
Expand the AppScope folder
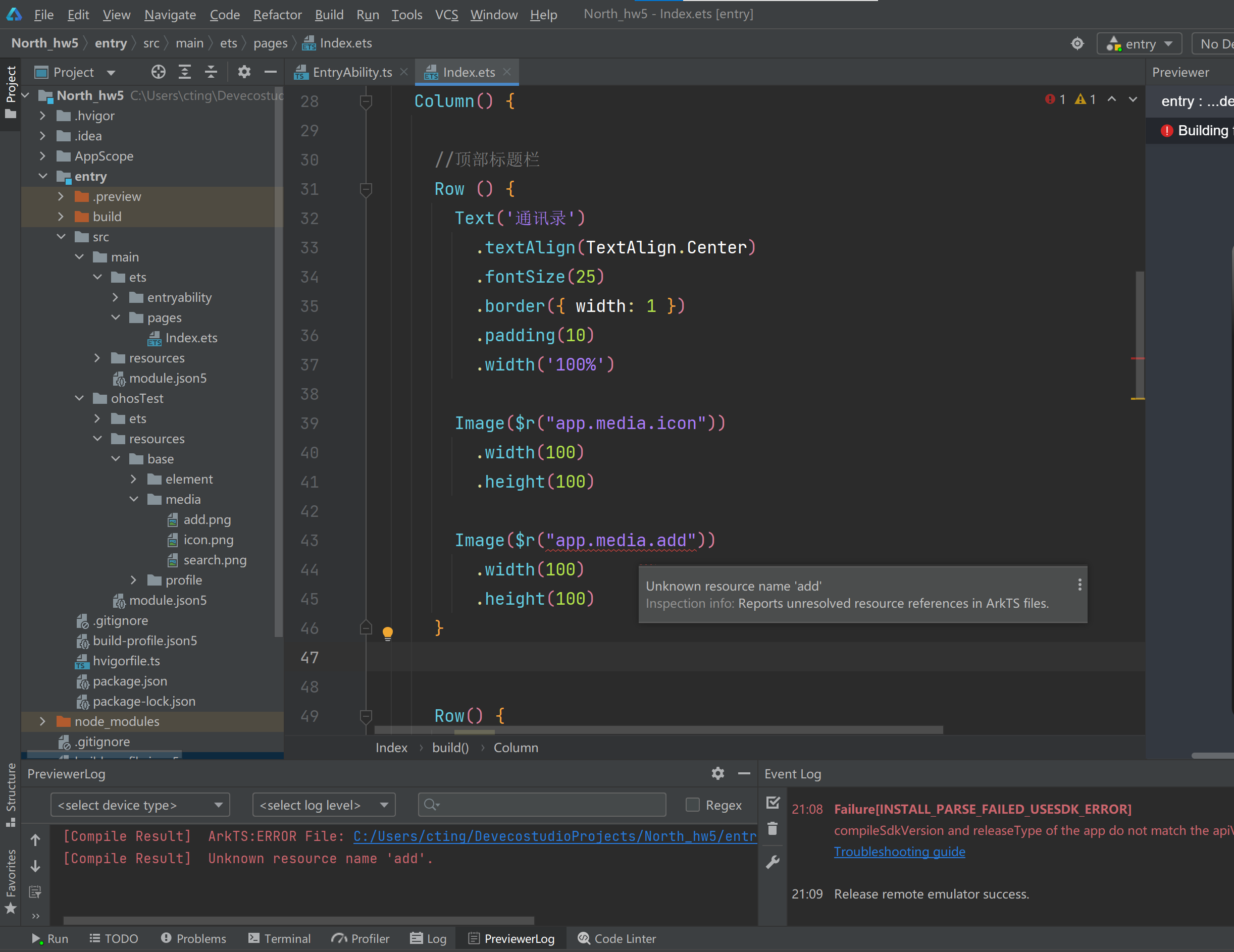tap(42, 156)
